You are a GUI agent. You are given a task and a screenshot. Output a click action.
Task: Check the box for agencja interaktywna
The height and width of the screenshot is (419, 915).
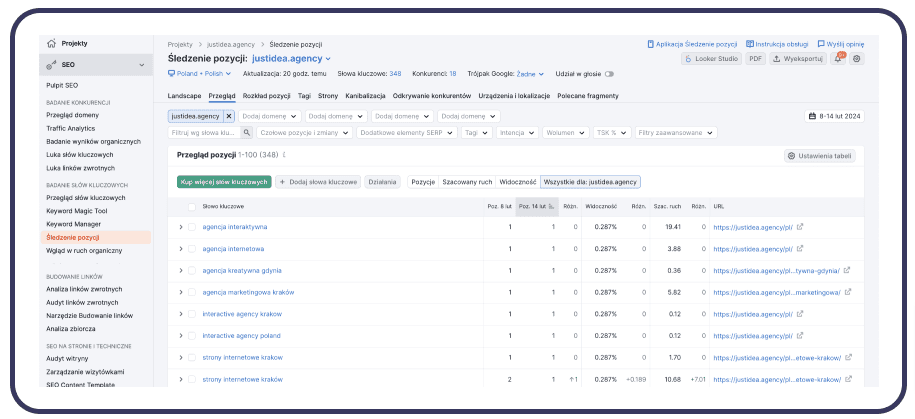point(192,226)
